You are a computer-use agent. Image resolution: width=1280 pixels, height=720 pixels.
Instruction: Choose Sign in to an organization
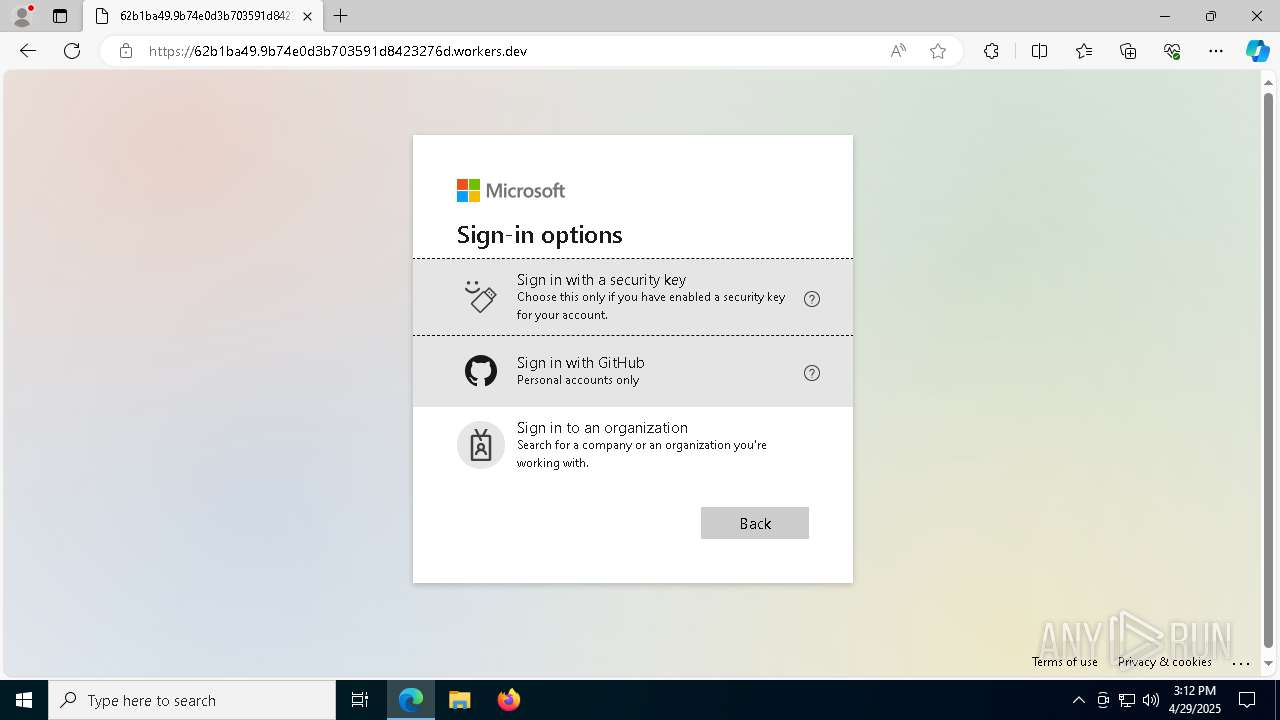[633, 445]
